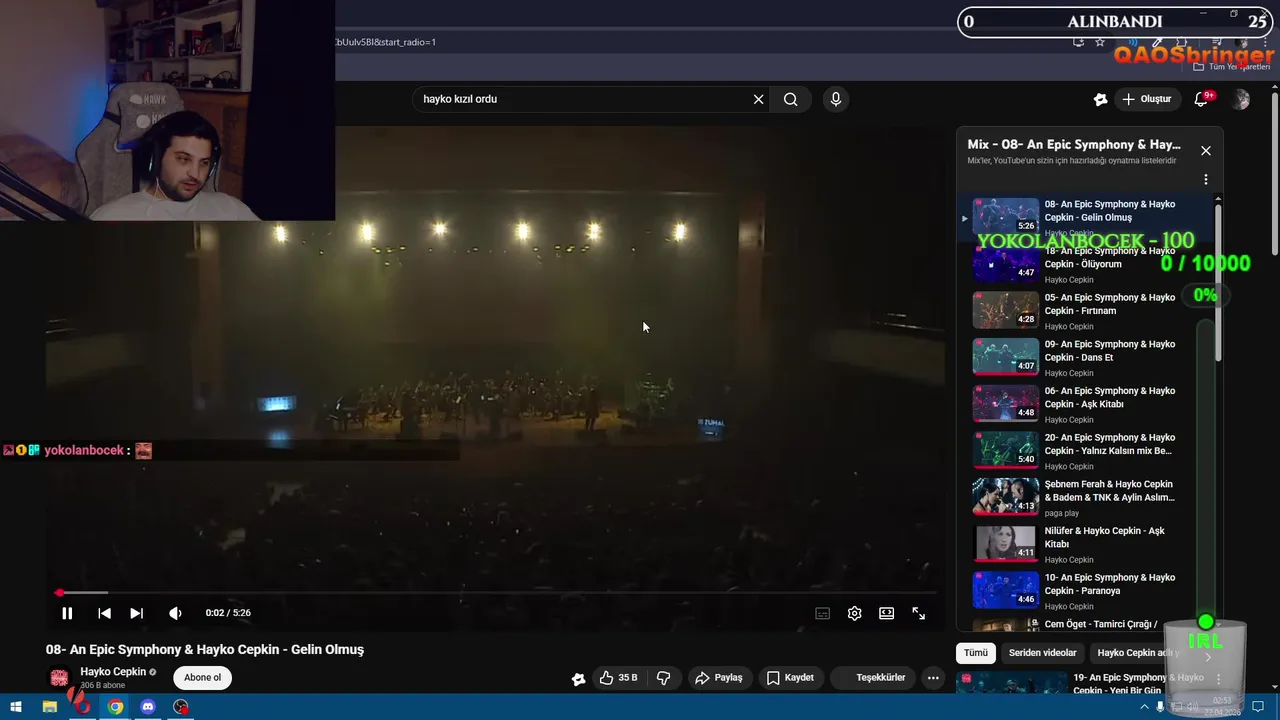Pause the playing video
The height and width of the screenshot is (720, 1280).
point(67,613)
